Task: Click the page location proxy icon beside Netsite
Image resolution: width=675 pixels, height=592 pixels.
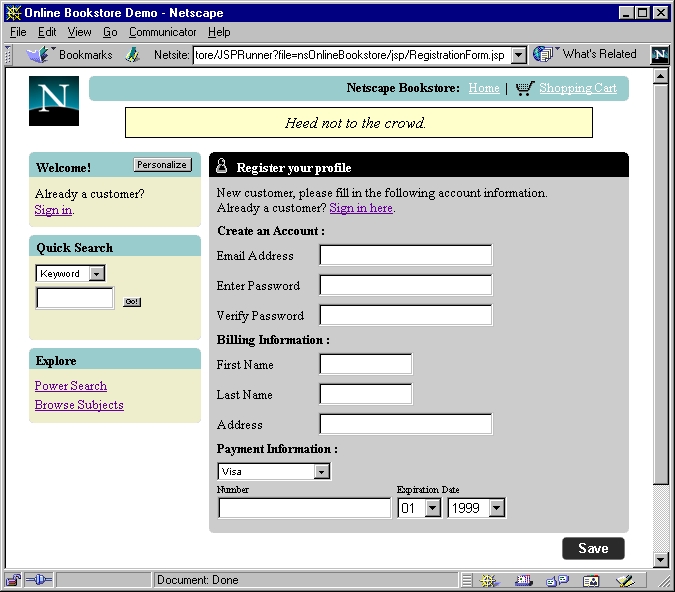Action: [133, 55]
